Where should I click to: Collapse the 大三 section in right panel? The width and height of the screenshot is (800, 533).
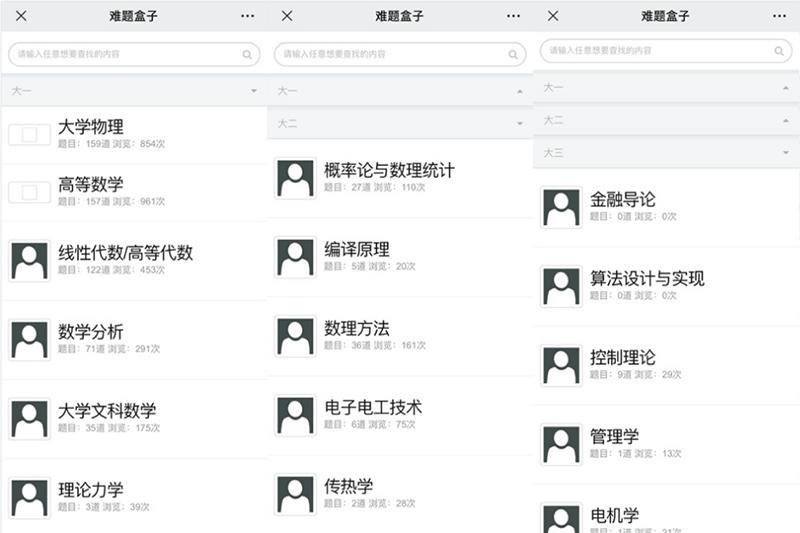[666, 153]
